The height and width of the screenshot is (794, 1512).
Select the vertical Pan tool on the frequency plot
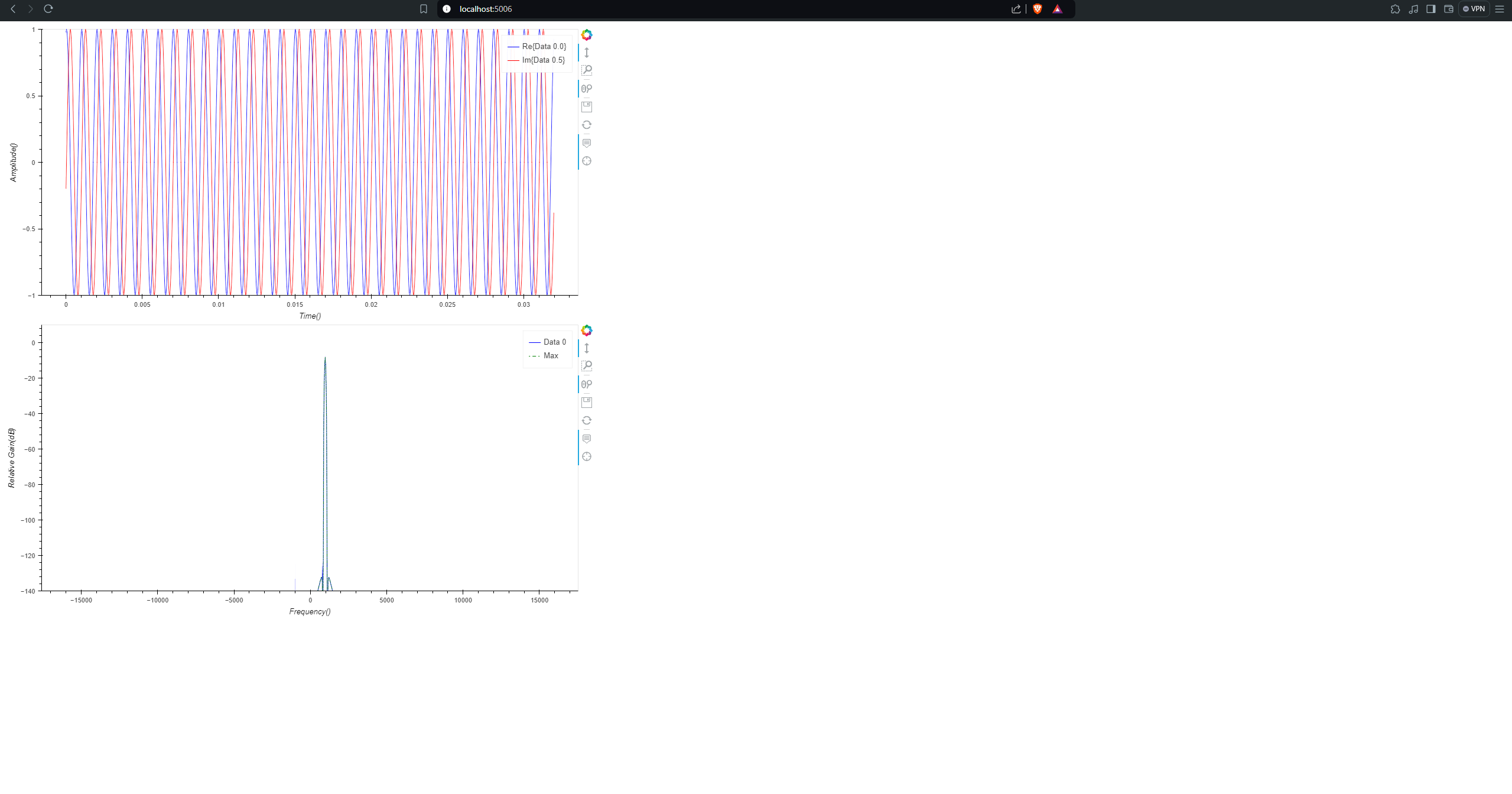[x=586, y=348]
